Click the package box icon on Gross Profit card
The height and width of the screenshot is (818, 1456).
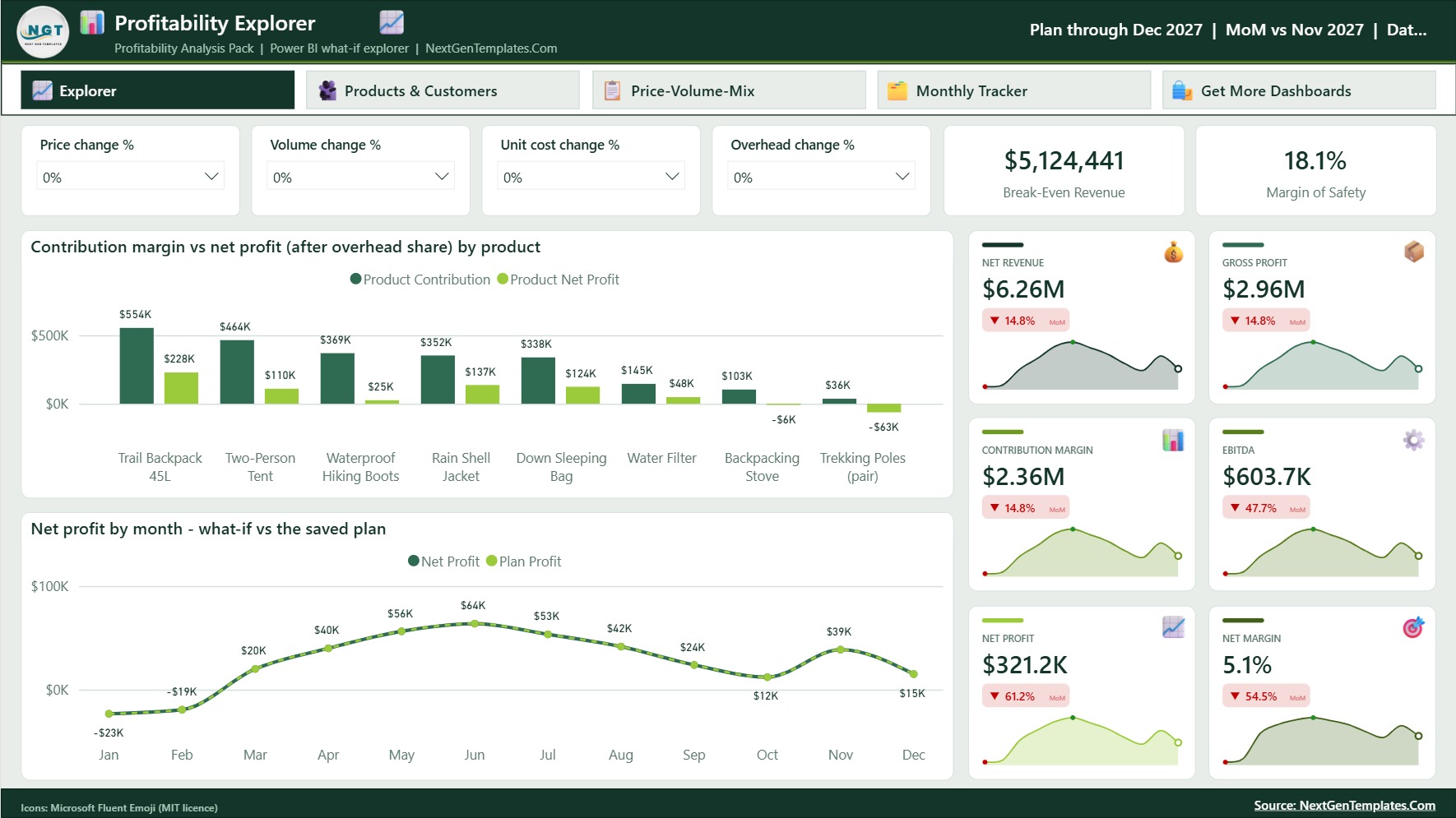pos(1414,252)
